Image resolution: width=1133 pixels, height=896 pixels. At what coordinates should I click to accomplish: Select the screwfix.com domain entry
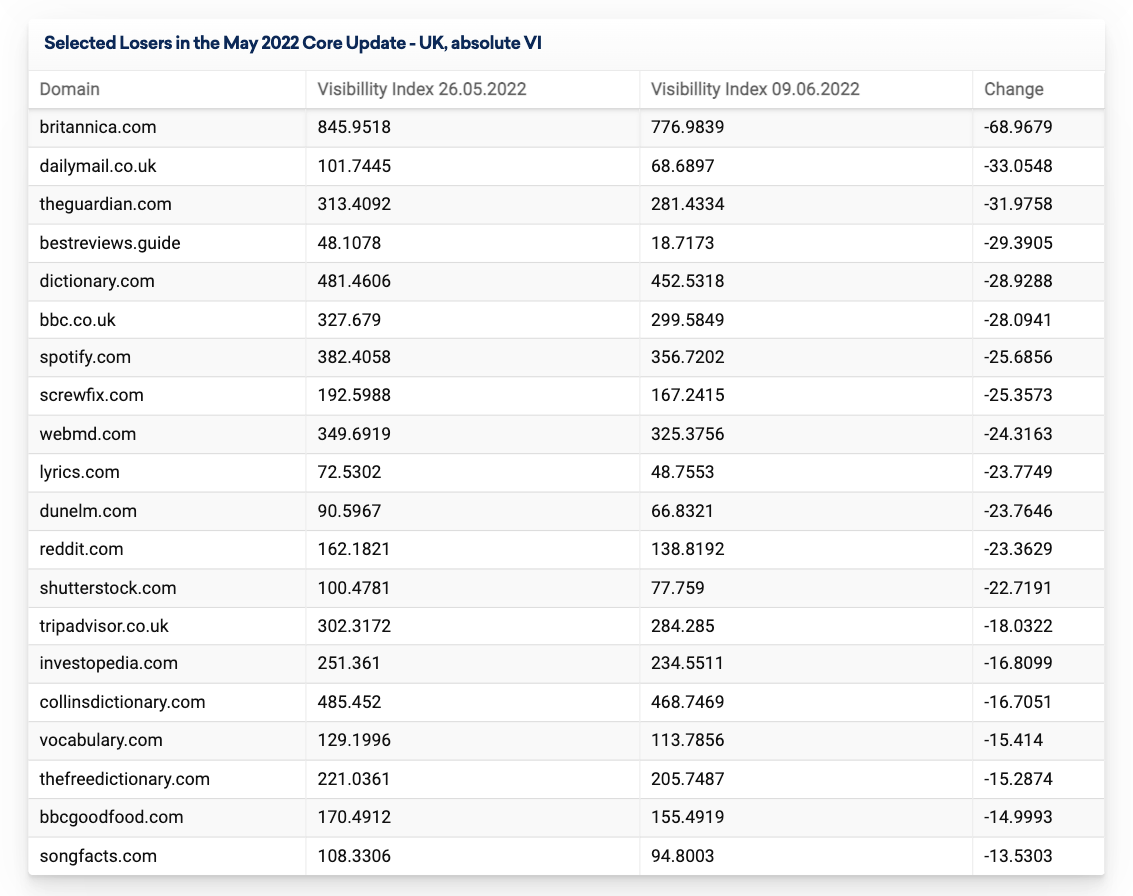(92, 395)
